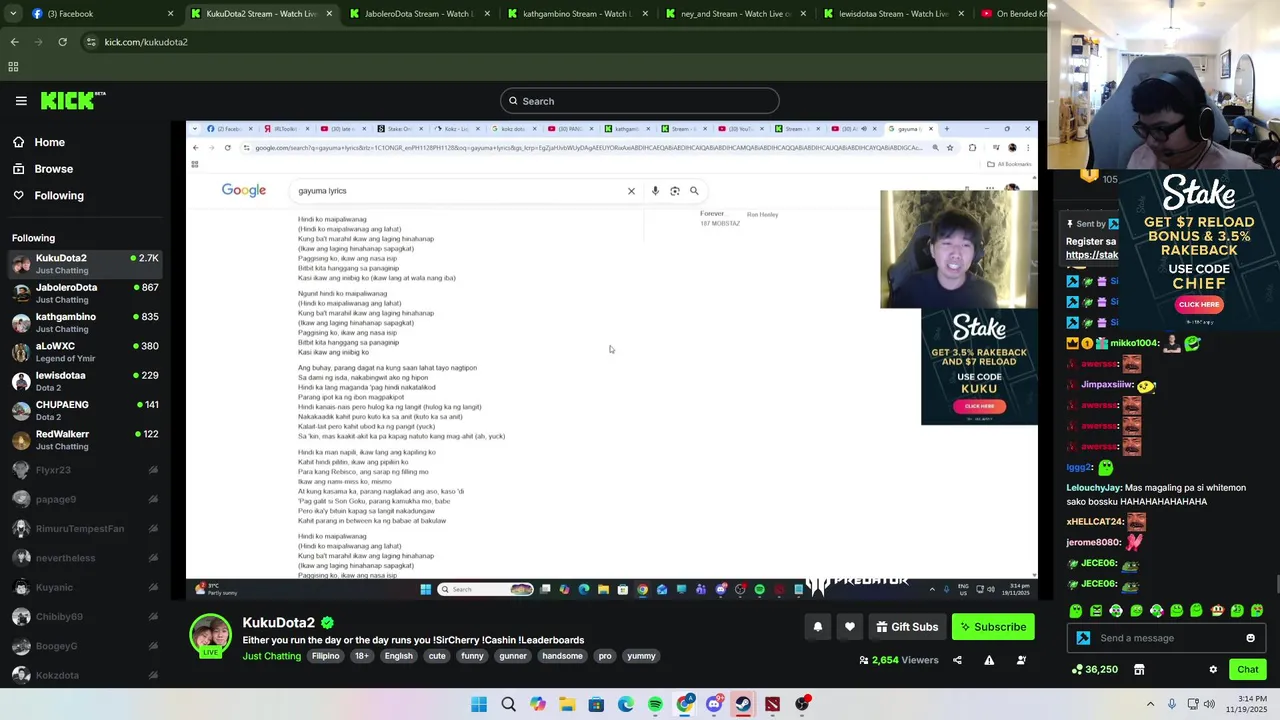Toggle stream notifications bell

pyautogui.click(x=817, y=627)
